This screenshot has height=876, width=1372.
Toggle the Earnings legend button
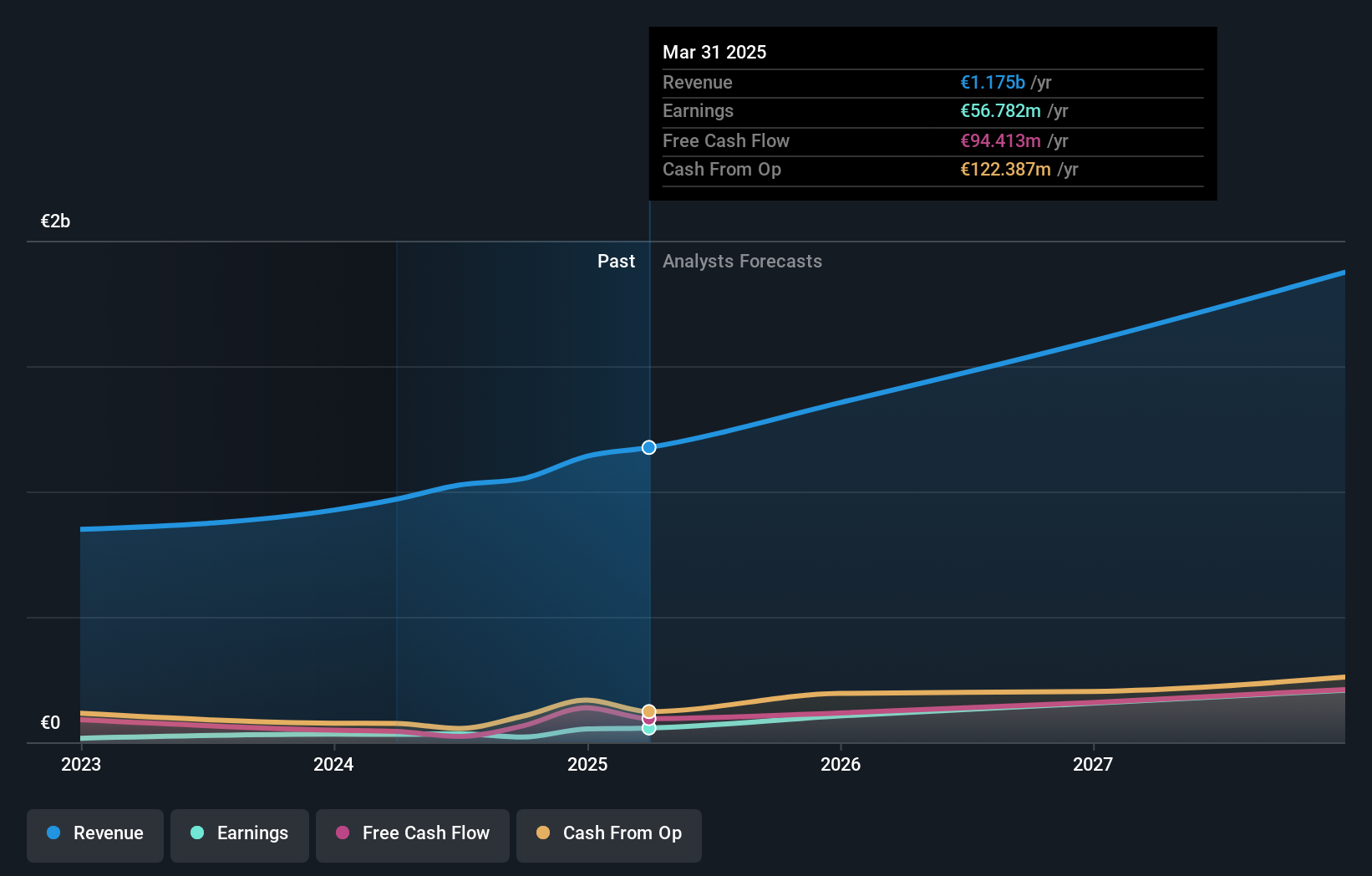(x=240, y=835)
